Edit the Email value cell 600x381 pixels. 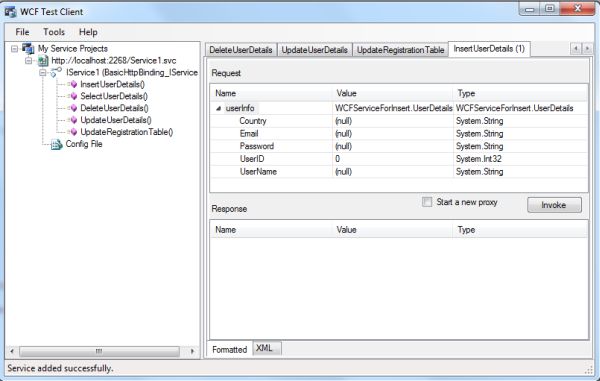pyautogui.click(x=393, y=134)
